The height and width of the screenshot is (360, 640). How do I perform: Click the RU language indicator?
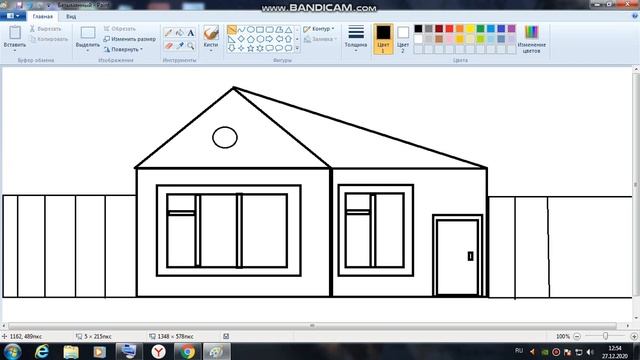[x=519, y=351]
